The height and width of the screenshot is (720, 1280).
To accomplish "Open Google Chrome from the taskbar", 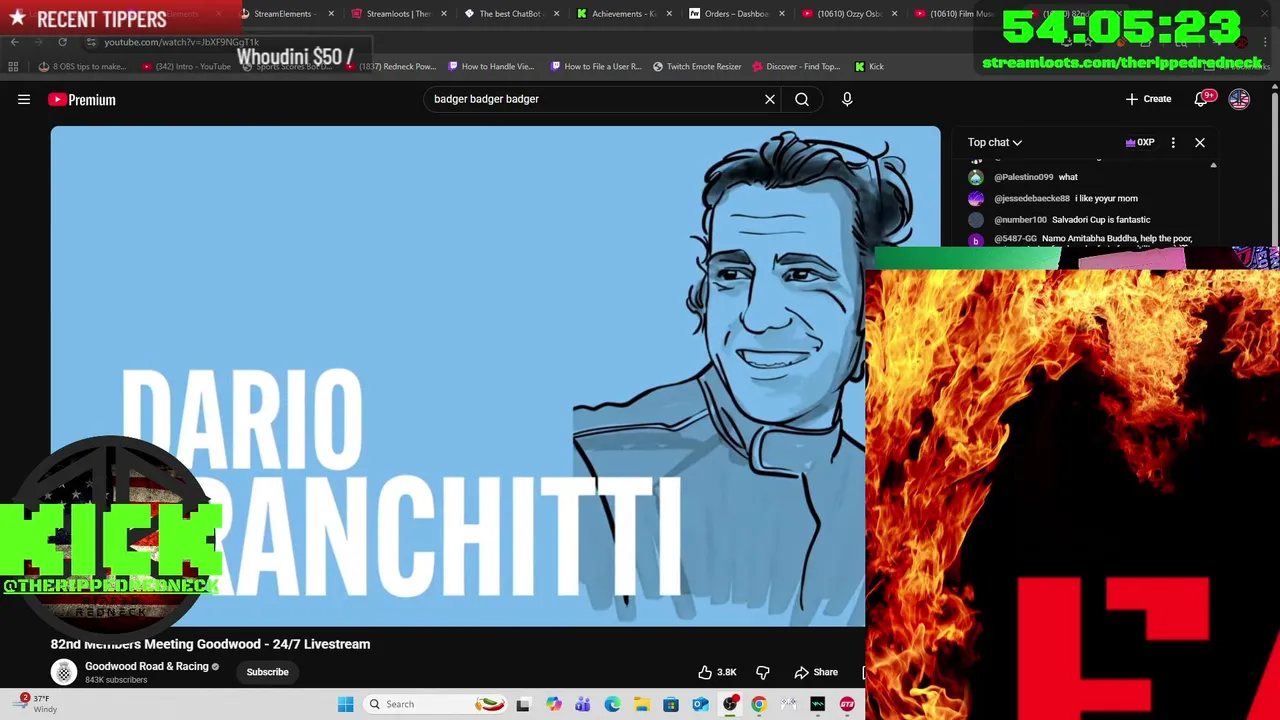I will coord(759,704).
